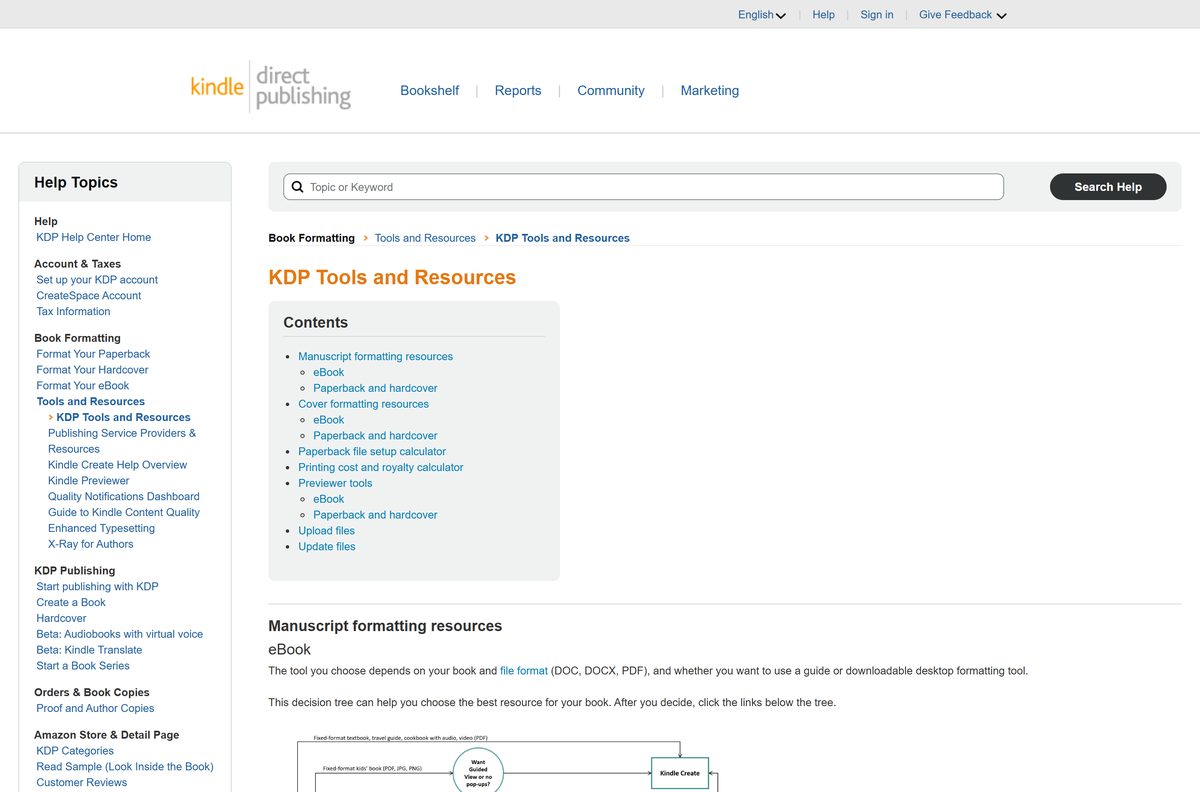This screenshot has width=1200, height=792.
Task: Click KDP Tools and Resources breadcrumb
Action: pyautogui.click(x=563, y=238)
